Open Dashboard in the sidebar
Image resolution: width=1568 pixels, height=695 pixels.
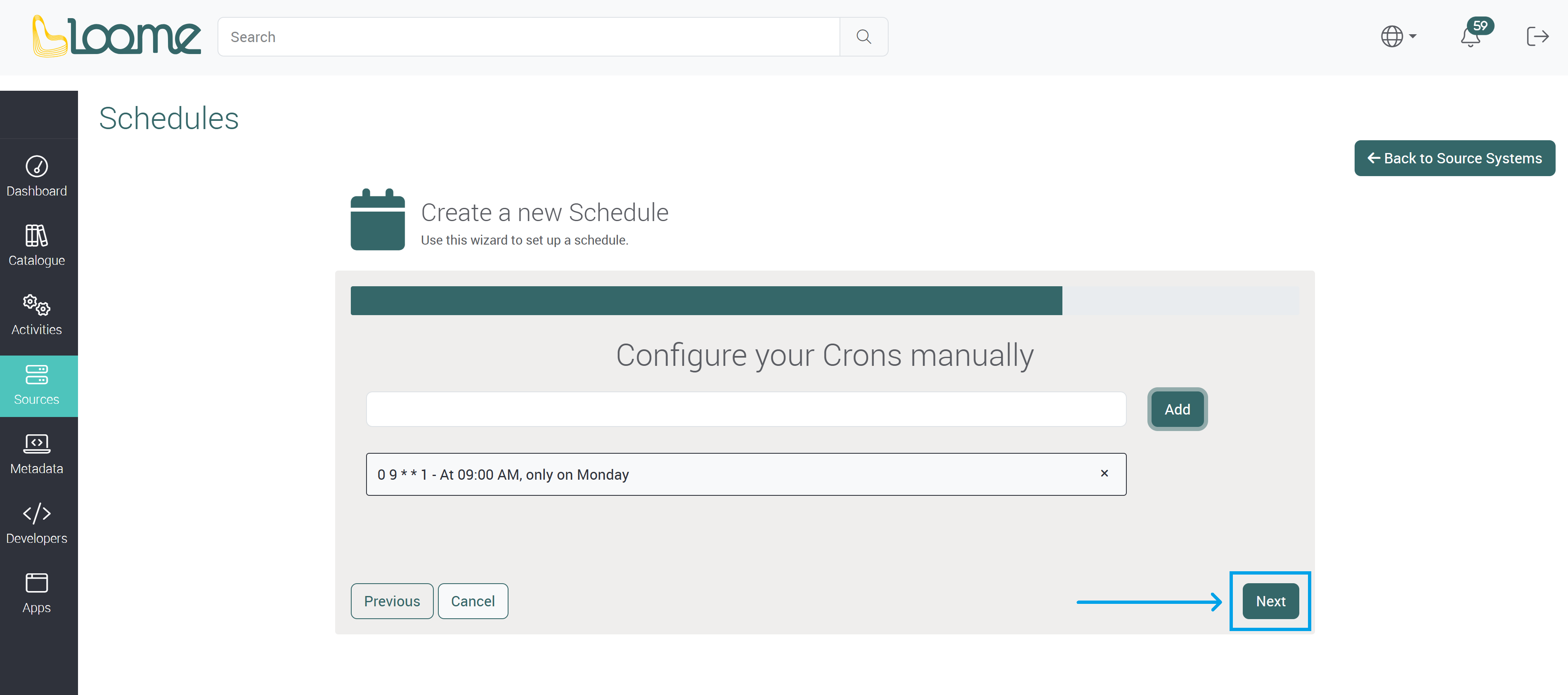click(37, 177)
